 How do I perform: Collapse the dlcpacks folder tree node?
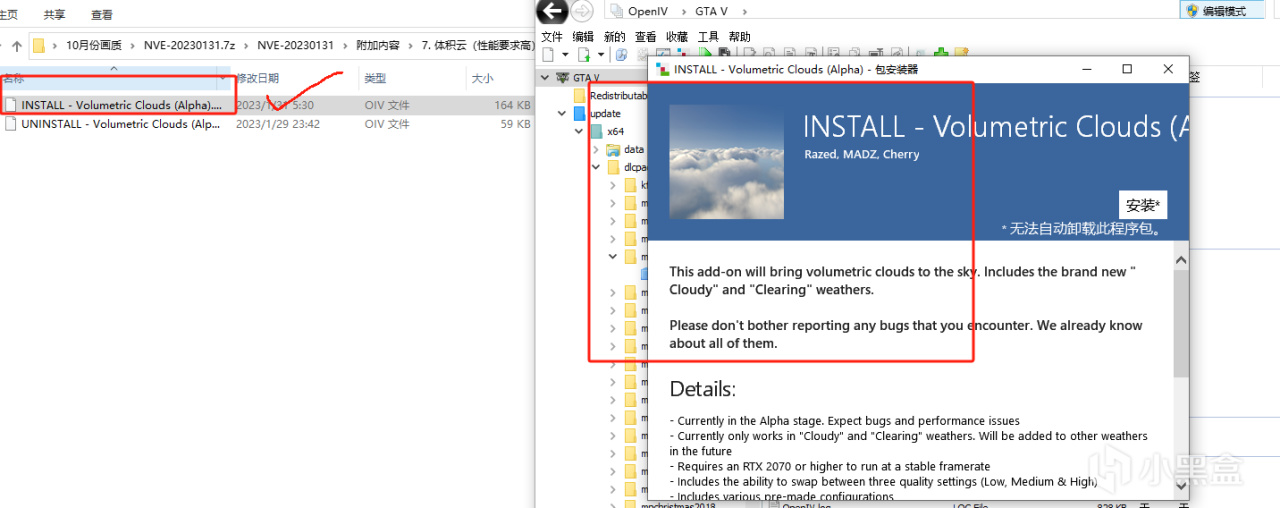coord(597,168)
